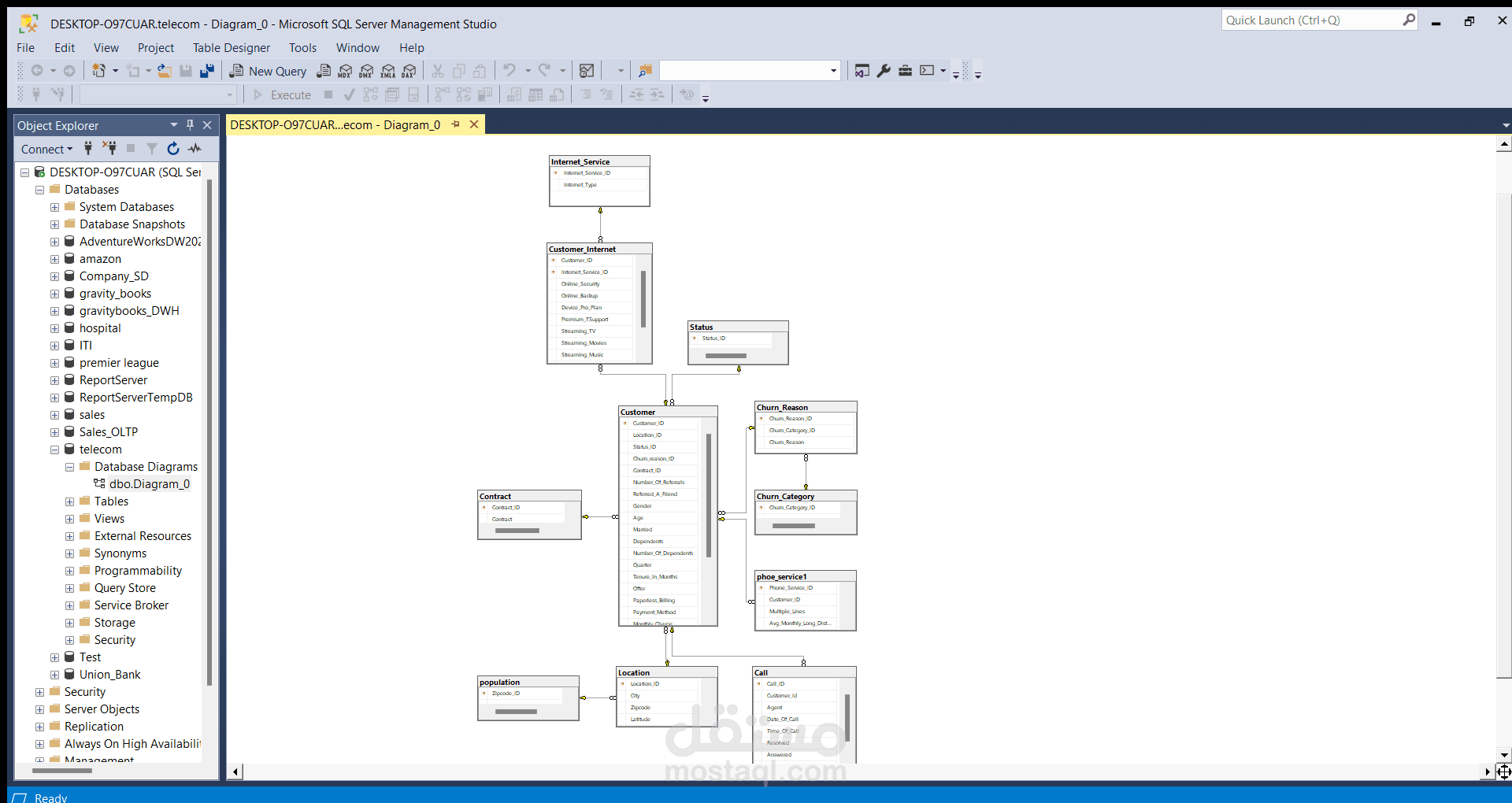Open the Properties window wrench icon
This screenshot has height=803, width=1512.
(884, 71)
